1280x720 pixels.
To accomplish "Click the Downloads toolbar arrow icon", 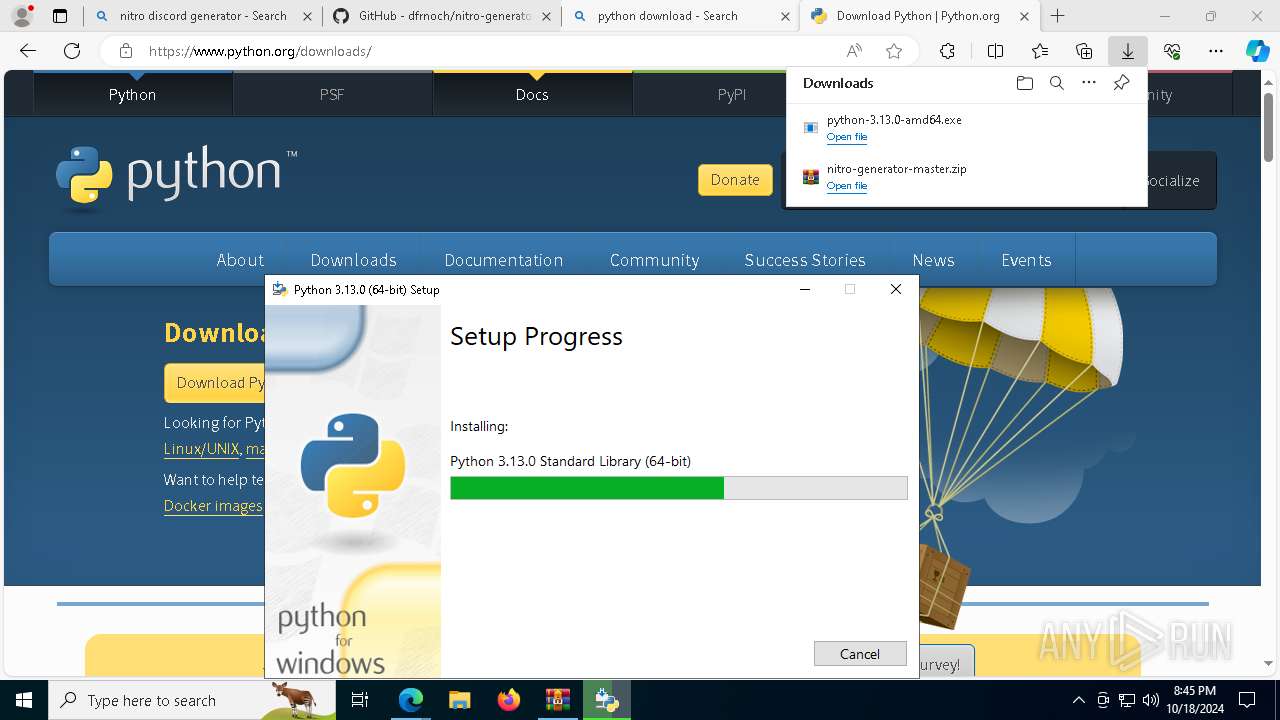I will tap(1128, 51).
